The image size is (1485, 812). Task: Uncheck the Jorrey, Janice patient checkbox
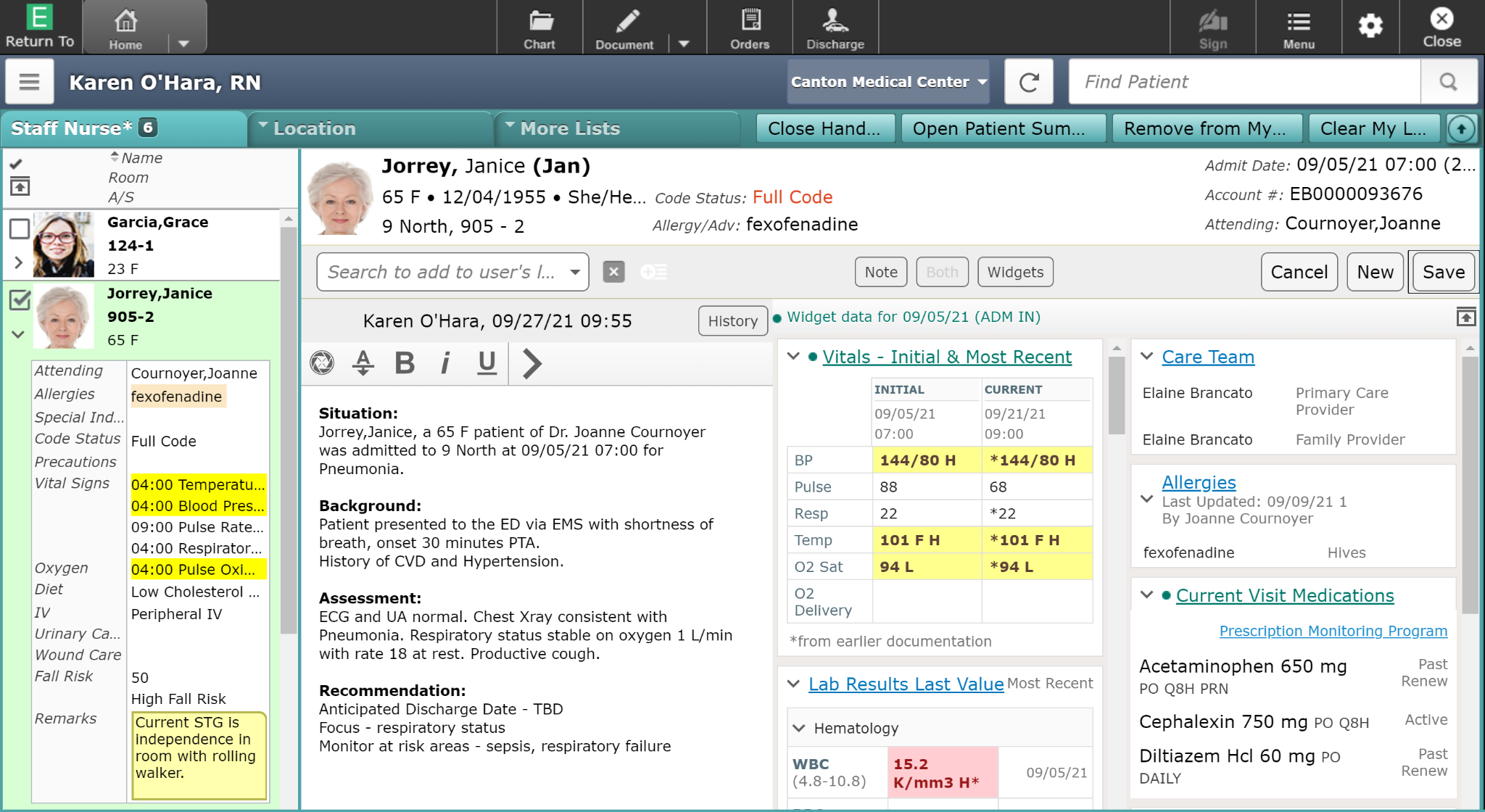click(x=20, y=300)
